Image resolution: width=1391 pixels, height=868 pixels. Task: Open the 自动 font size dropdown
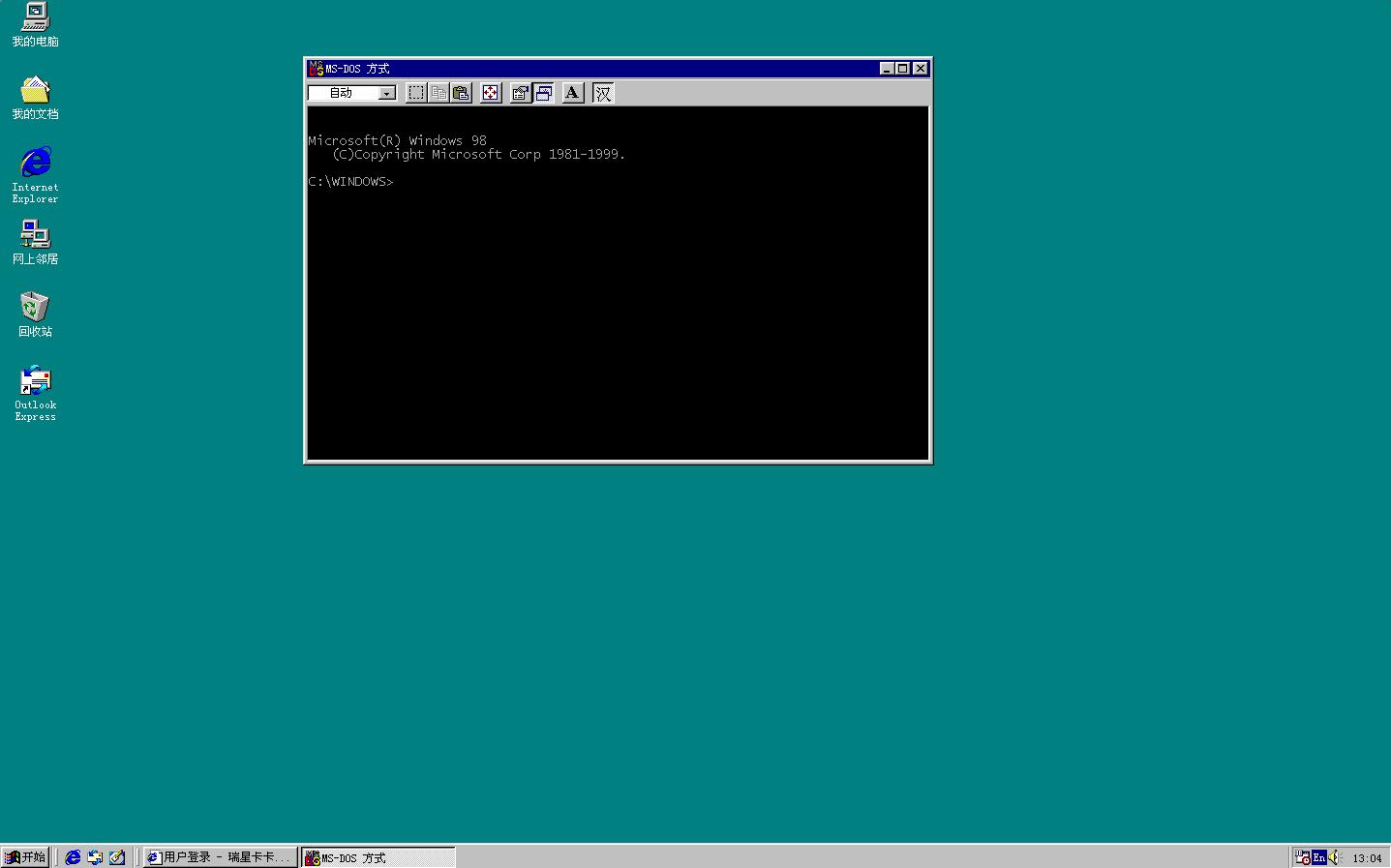click(387, 93)
